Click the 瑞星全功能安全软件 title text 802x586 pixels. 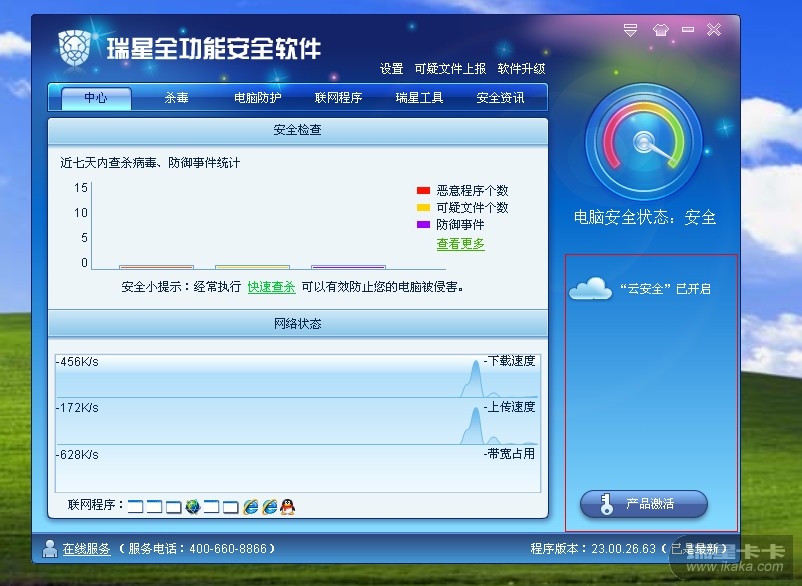(x=213, y=49)
